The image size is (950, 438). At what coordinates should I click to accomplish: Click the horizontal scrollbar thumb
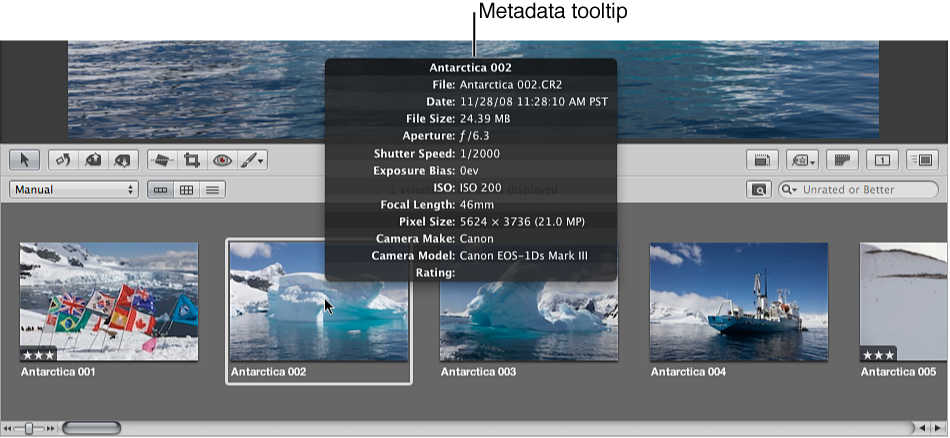point(91,428)
